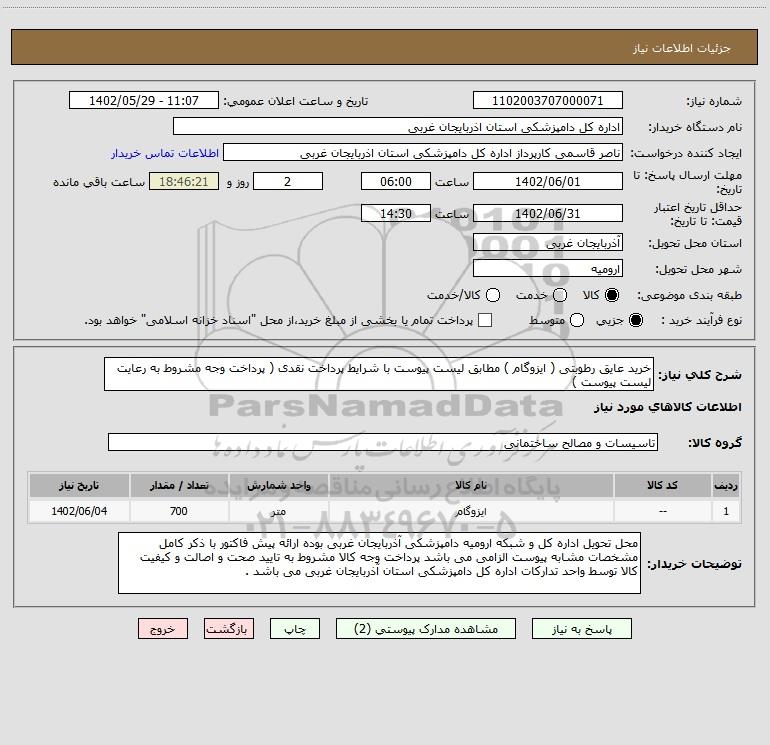Click the پاسخ به نیاز button

tap(582, 629)
